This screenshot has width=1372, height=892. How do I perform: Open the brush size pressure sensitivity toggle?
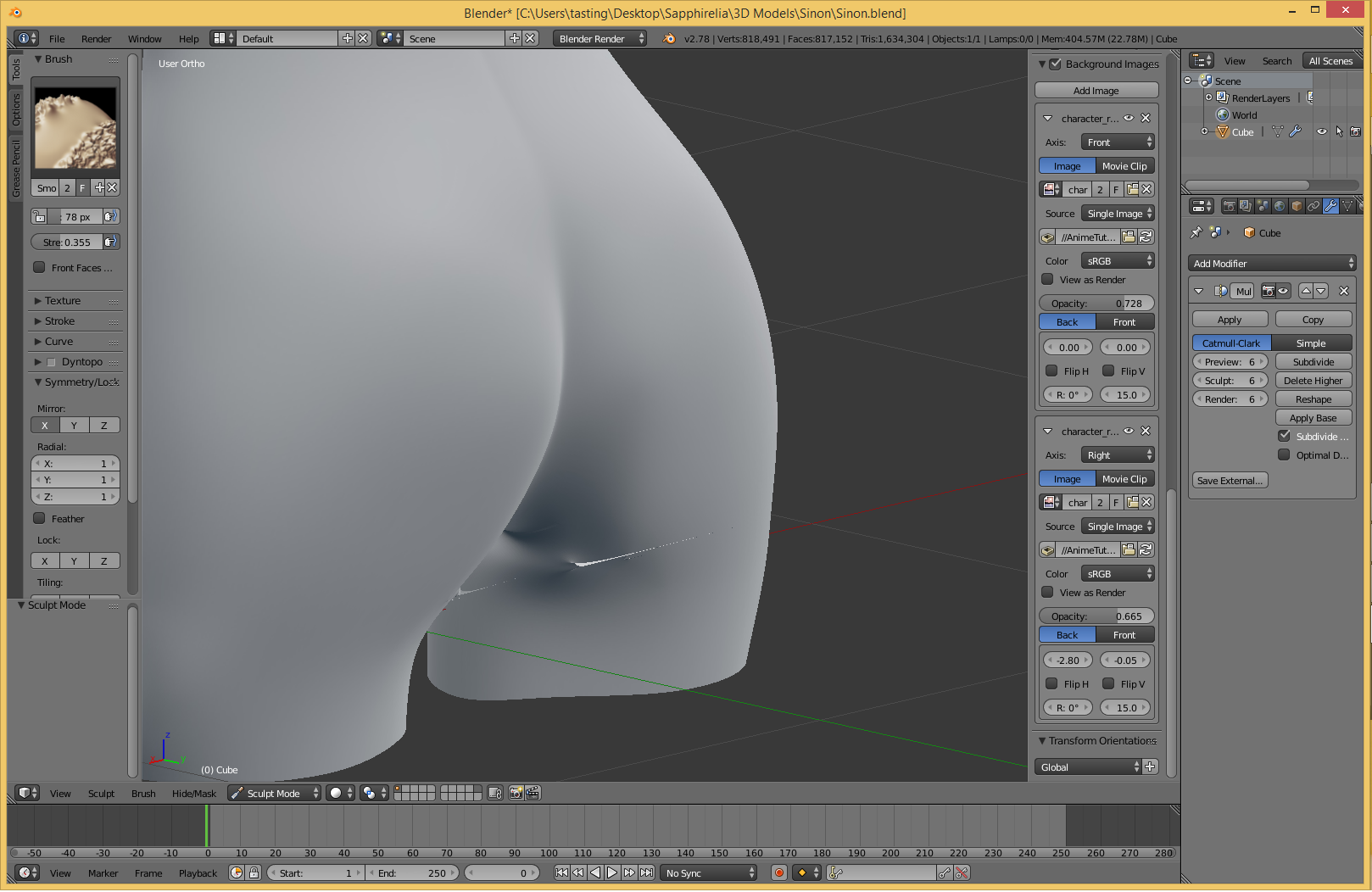pos(110,216)
